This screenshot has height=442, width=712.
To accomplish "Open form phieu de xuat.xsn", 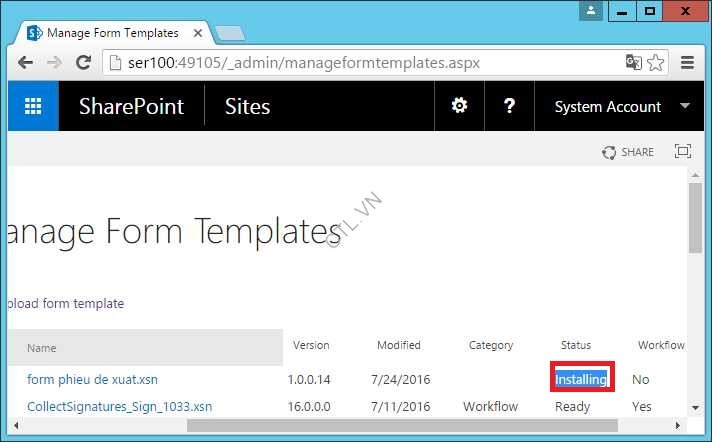I will click(x=92, y=380).
